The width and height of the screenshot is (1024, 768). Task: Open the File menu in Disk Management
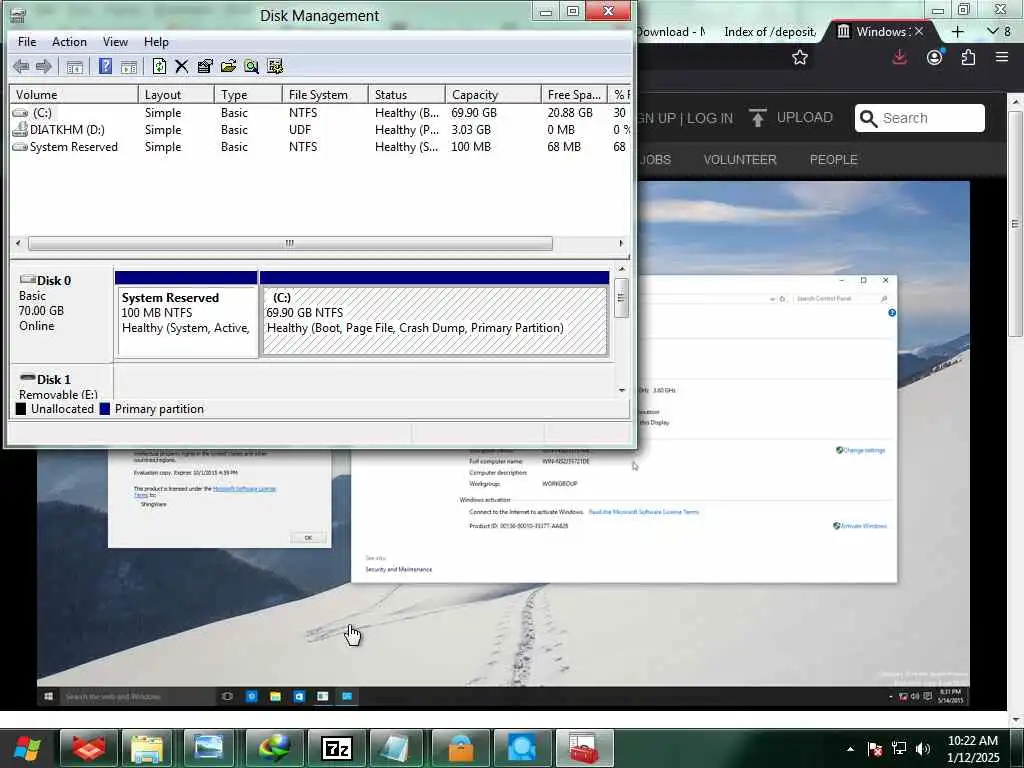click(x=27, y=42)
